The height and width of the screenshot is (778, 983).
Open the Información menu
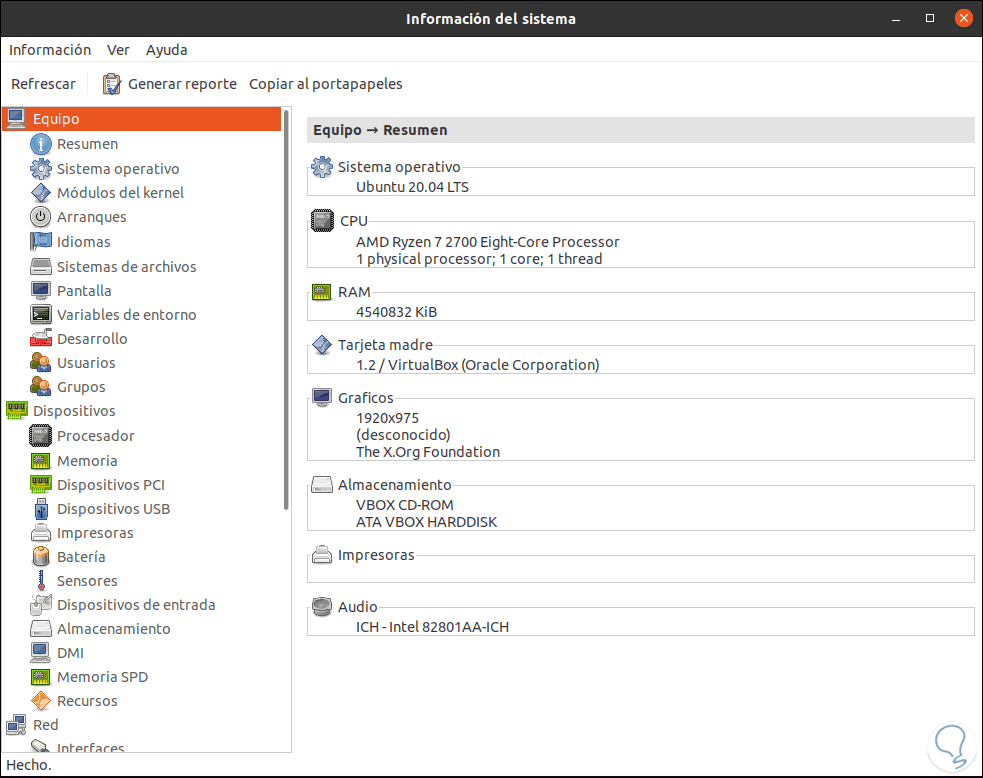(50, 50)
